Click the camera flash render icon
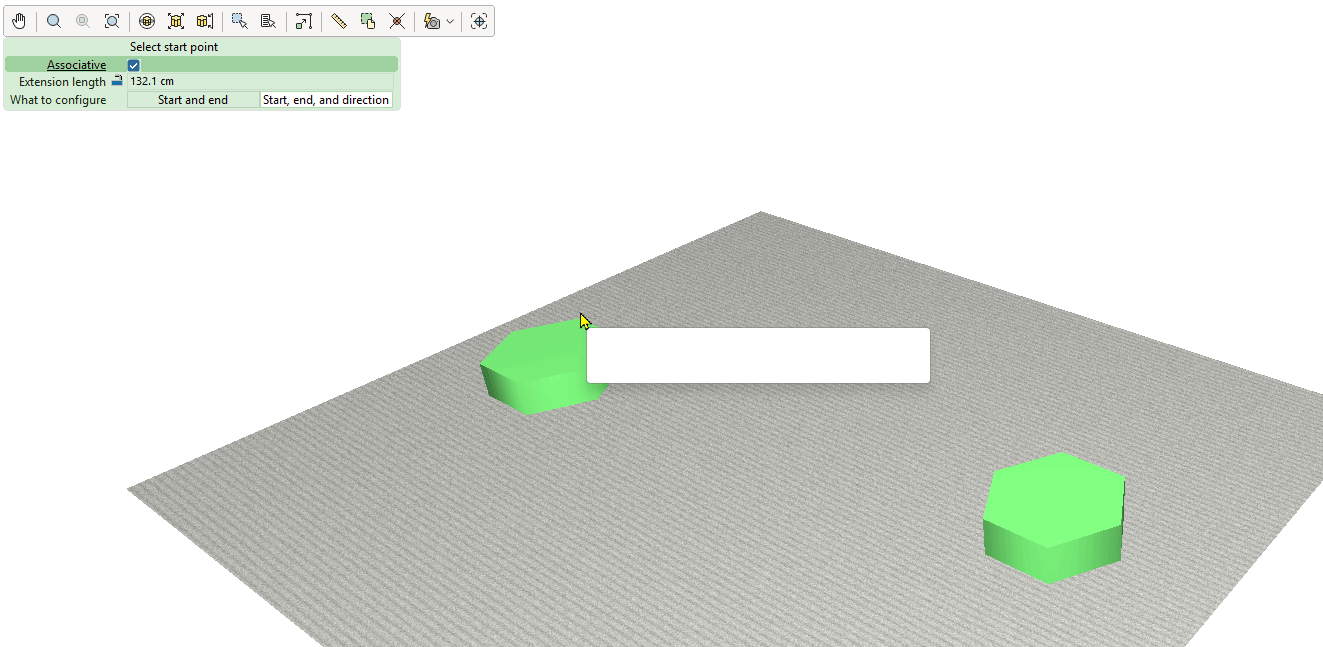This screenshot has width=1323, height=647. (432, 21)
